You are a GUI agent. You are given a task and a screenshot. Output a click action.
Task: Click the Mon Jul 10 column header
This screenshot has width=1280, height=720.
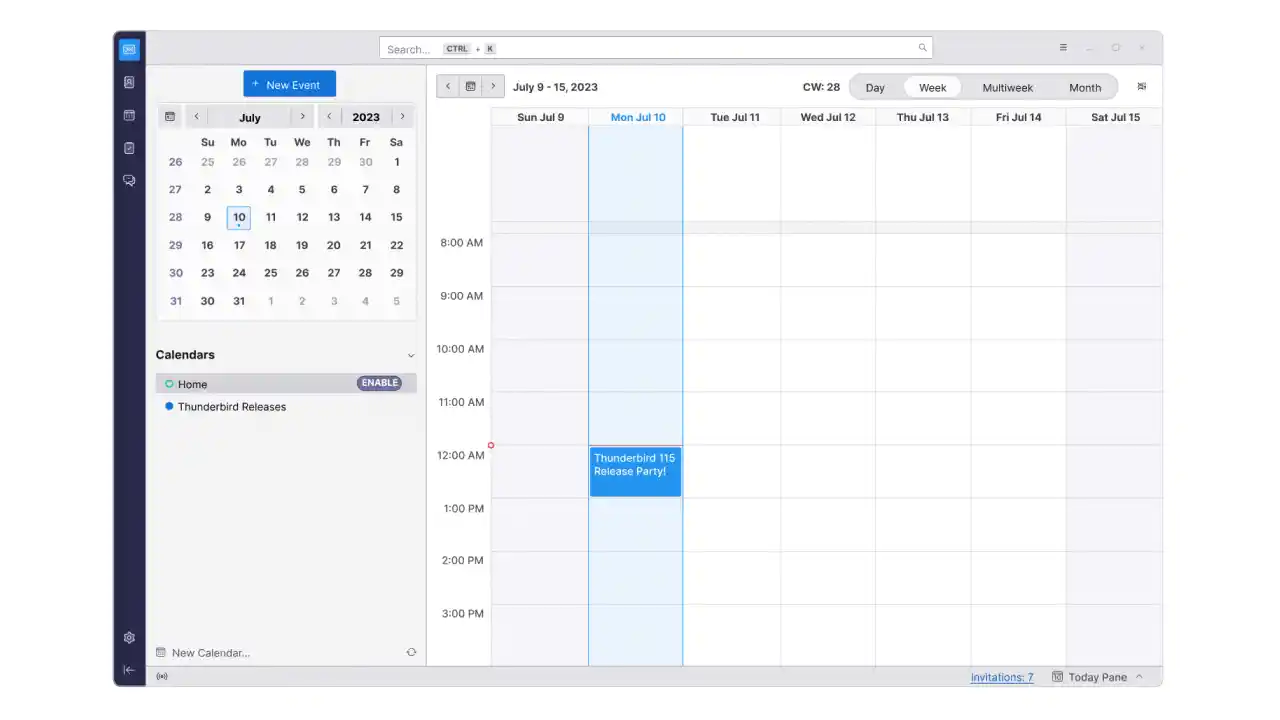(x=637, y=117)
